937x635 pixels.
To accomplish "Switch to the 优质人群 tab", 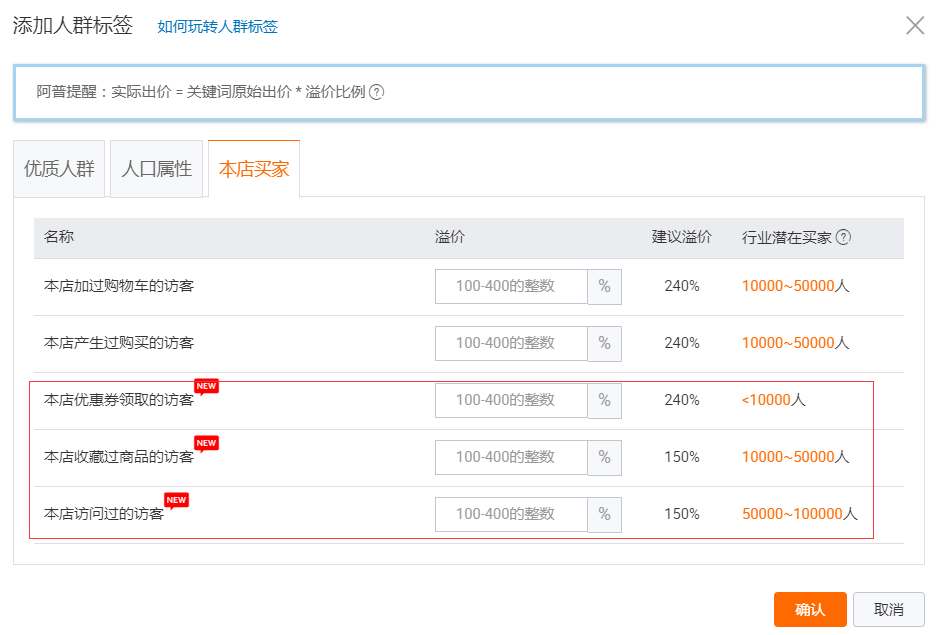I will [x=59, y=169].
